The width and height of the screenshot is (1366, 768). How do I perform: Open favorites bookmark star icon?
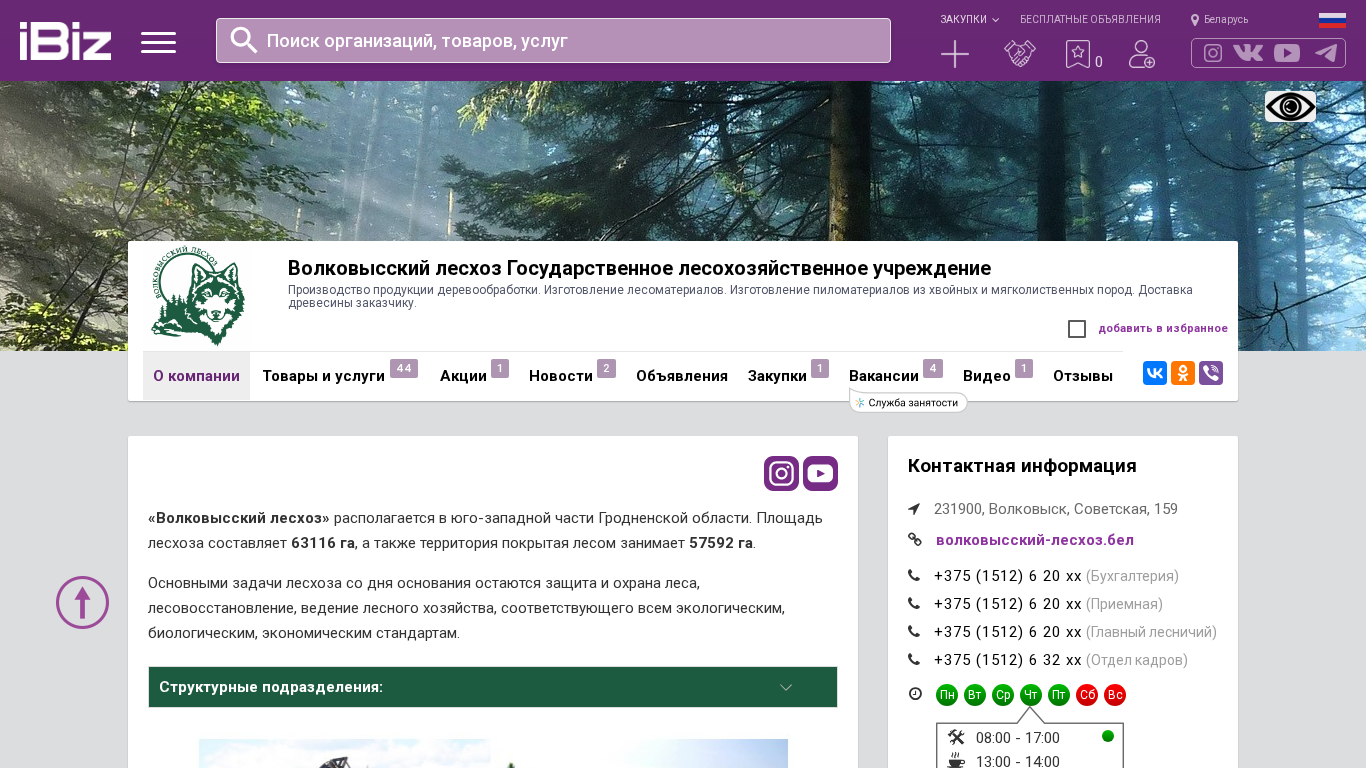click(x=1078, y=54)
